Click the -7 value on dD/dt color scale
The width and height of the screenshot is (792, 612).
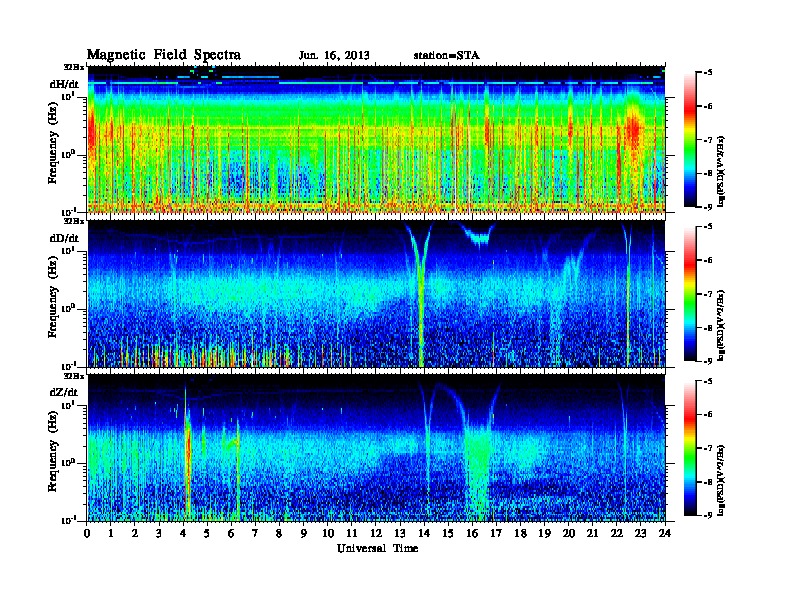coord(708,293)
